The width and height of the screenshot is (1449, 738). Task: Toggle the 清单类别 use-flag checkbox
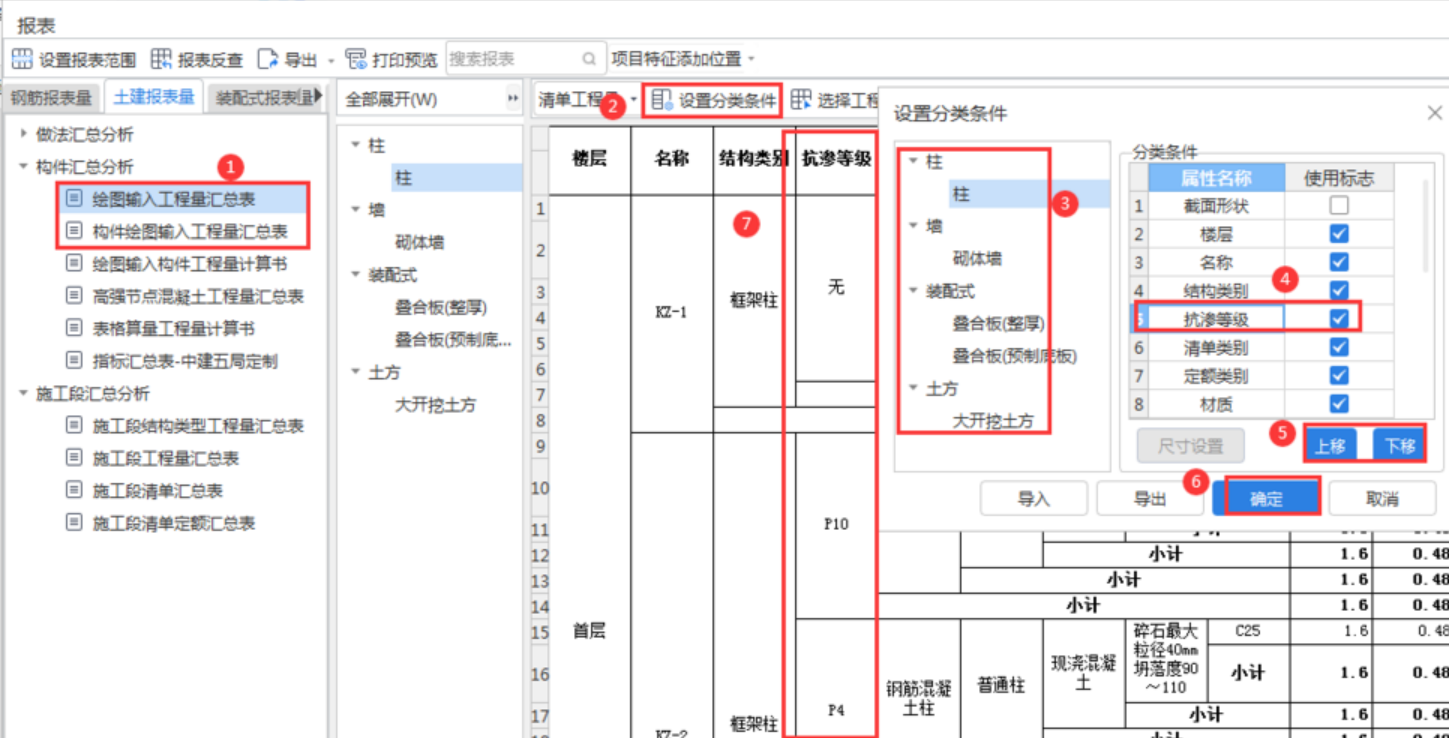pos(1339,347)
